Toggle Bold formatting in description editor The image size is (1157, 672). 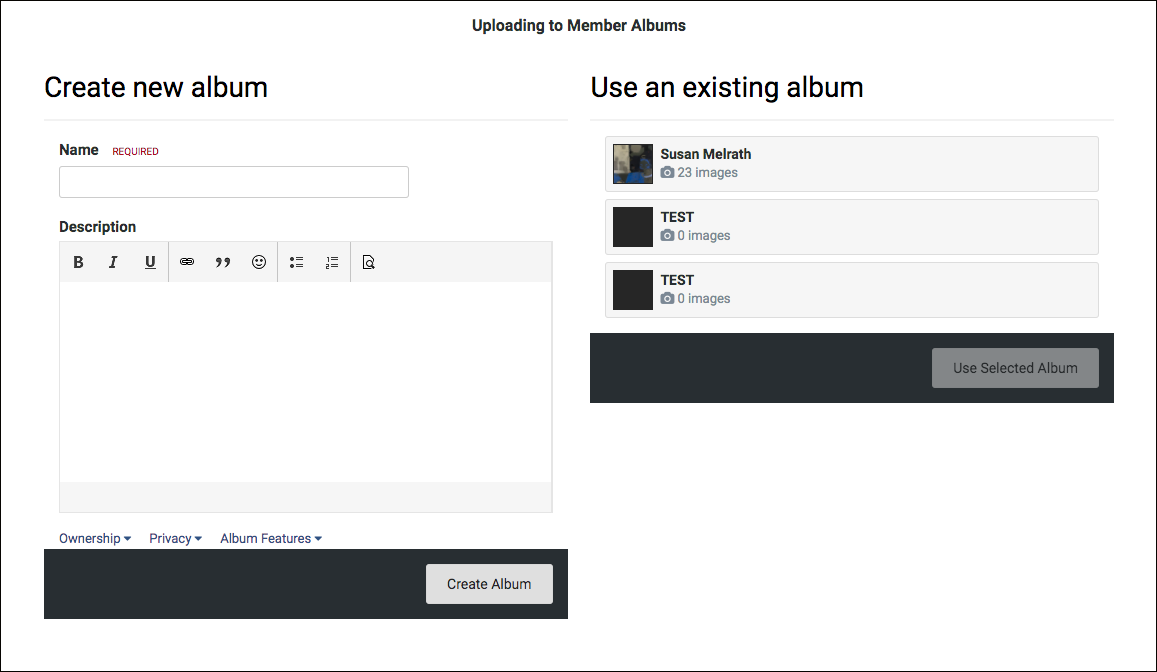78,262
